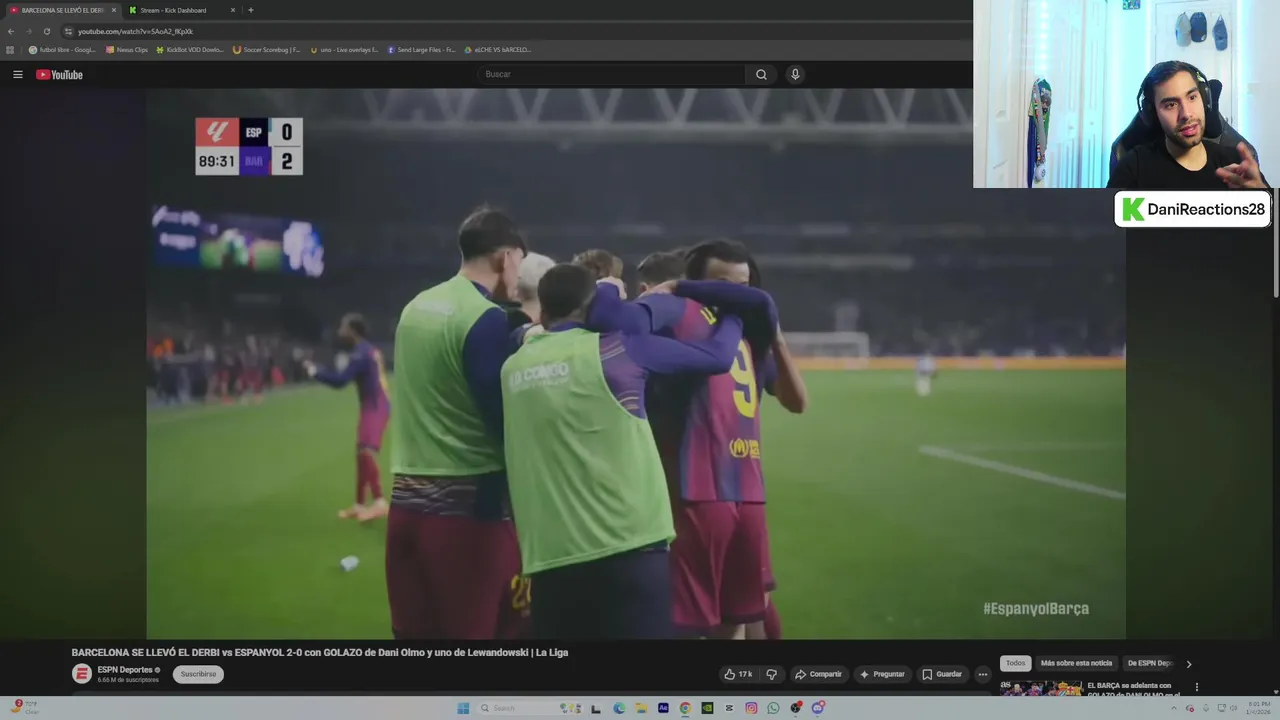Open the Nexus Clips bookmark
Screen dimensions: 1280x720
pos(127,49)
